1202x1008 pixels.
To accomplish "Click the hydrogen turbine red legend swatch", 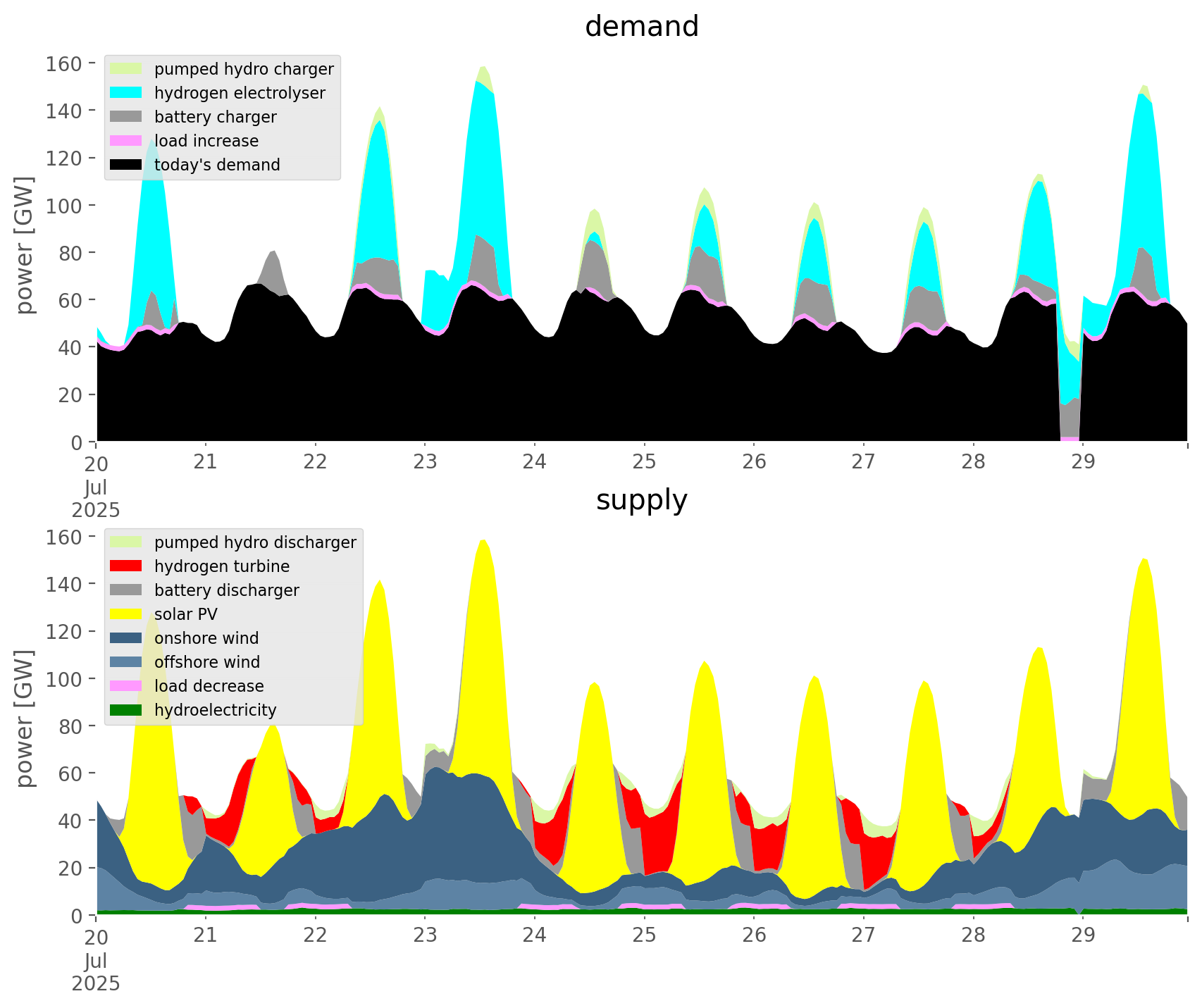I will coord(126,566).
